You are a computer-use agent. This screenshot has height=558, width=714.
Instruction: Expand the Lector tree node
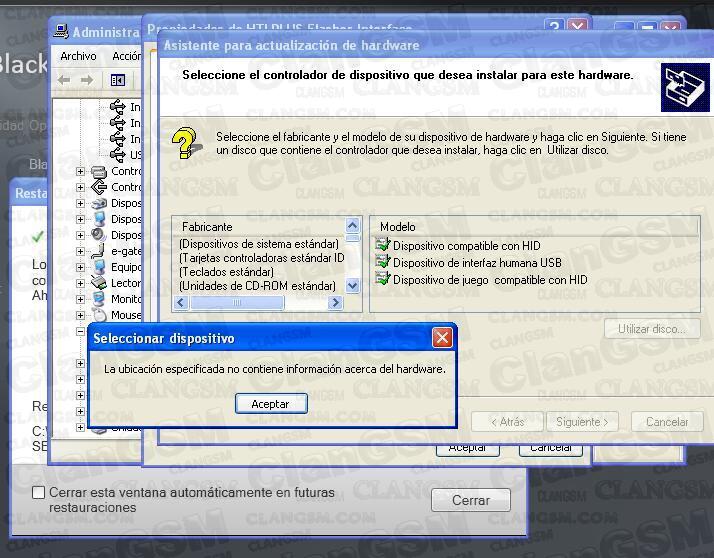(81, 283)
